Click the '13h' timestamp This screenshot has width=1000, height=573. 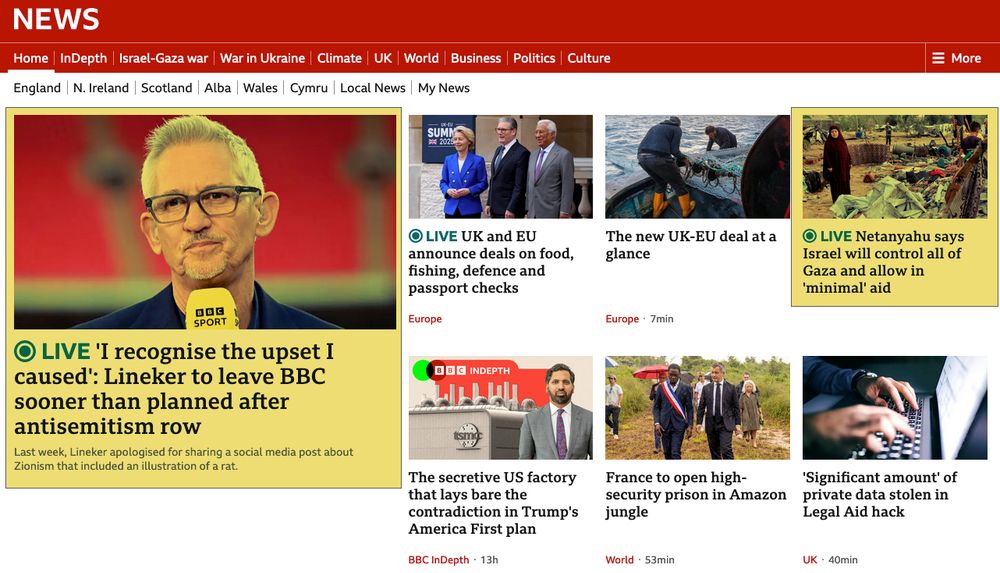[489, 560]
